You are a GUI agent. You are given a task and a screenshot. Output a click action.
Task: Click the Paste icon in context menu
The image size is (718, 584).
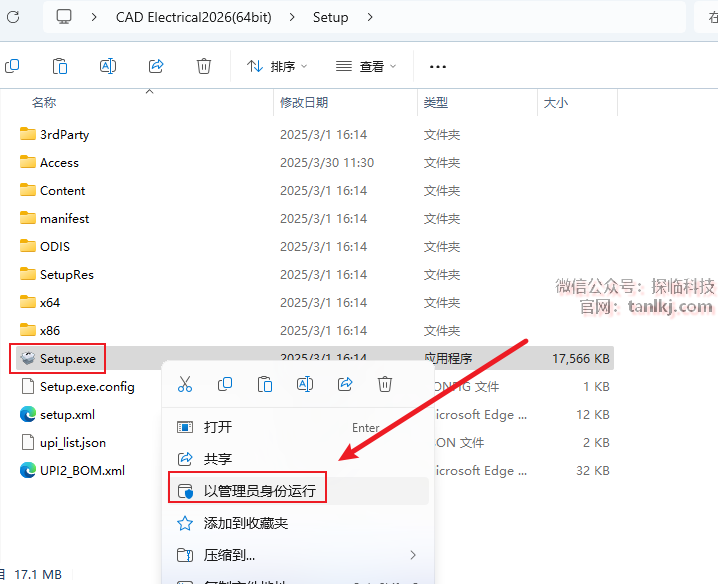pyautogui.click(x=265, y=384)
